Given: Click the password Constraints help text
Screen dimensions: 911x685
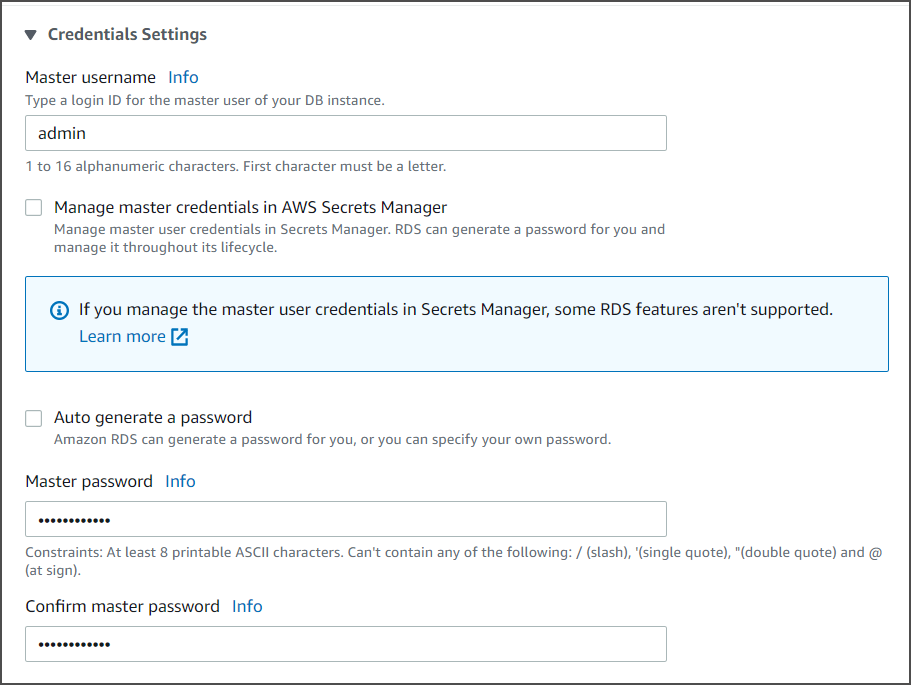Looking at the screenshot, I should [x=450, y=553].
